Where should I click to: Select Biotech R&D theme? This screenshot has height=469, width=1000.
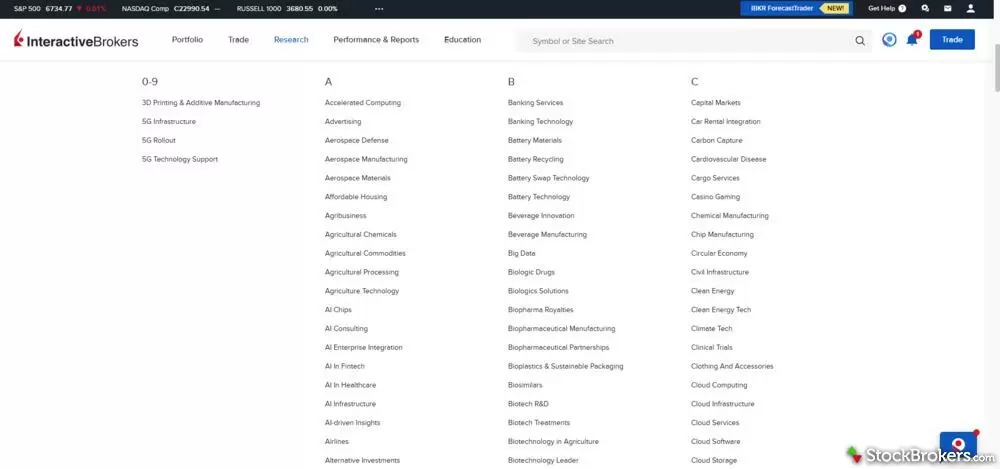[x=528, y=404]
